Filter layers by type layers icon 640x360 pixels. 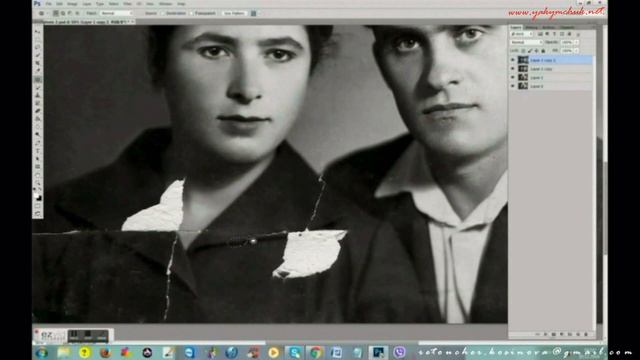[x=554, y=34]
